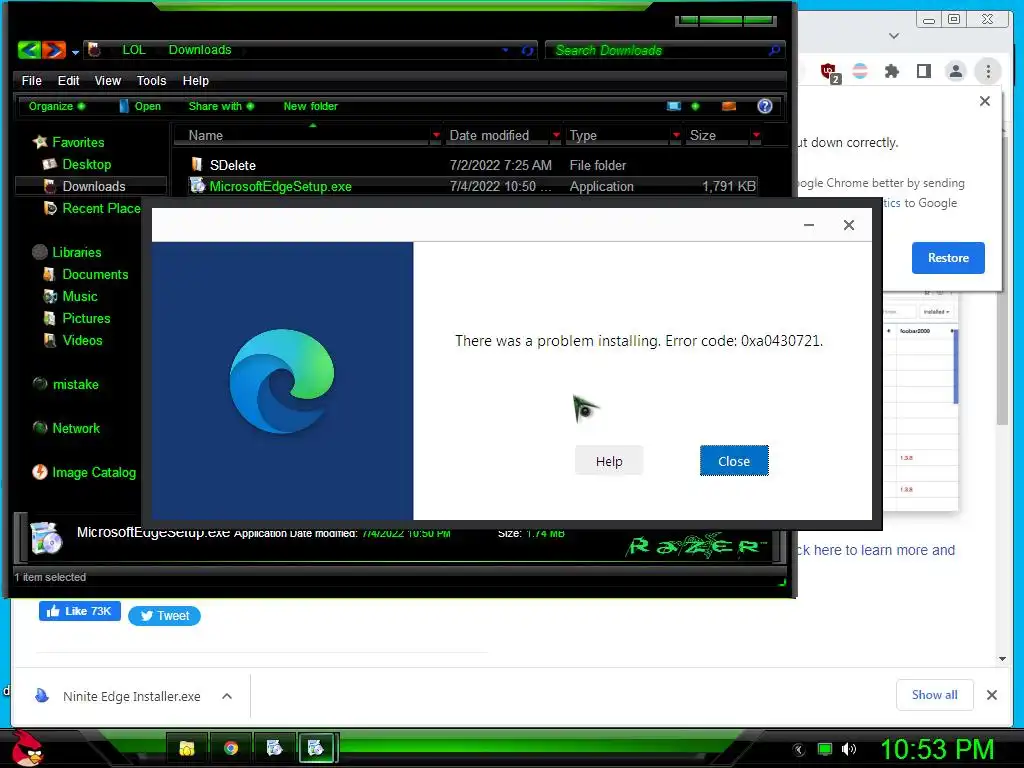1024x768 pixels.
Task: Click Chrome profile avatar icon
Action: (955, 71)
